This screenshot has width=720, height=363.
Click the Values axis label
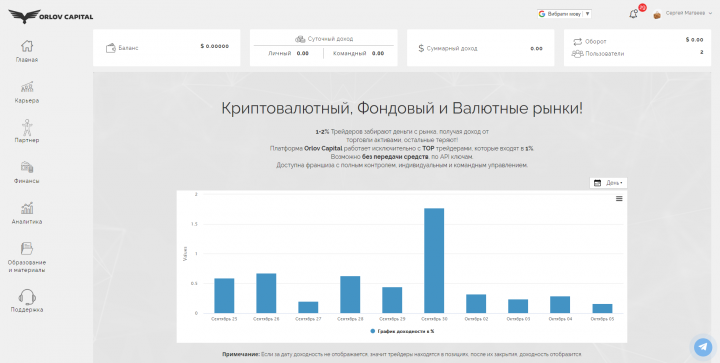pos(186,254)
